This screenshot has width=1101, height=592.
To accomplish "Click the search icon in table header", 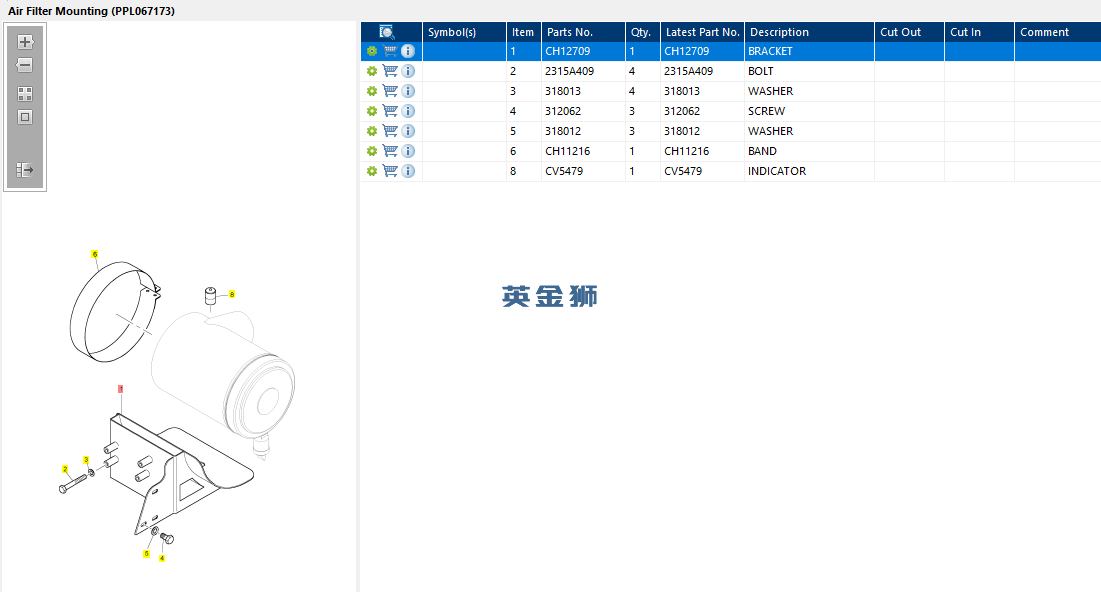I will click(x=387, y=32).
